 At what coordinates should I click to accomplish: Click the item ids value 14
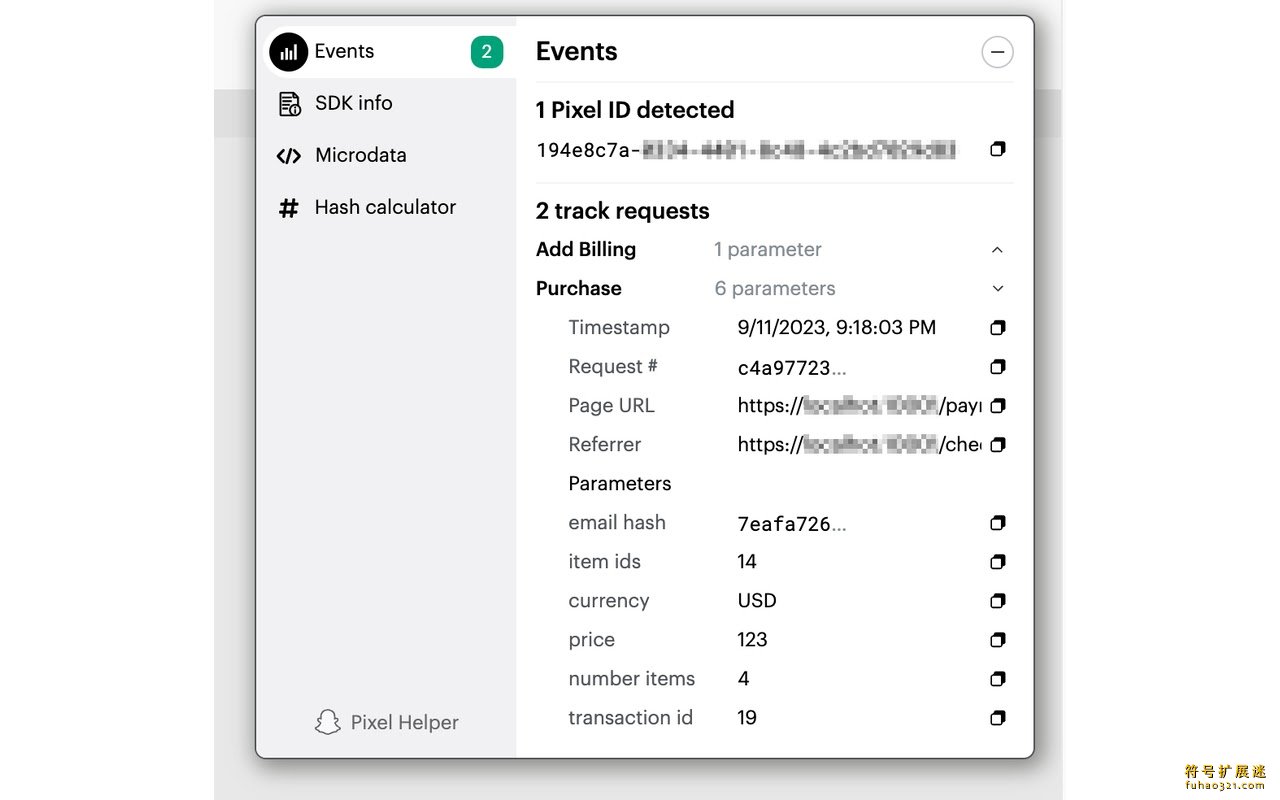(x=747, y=562)
